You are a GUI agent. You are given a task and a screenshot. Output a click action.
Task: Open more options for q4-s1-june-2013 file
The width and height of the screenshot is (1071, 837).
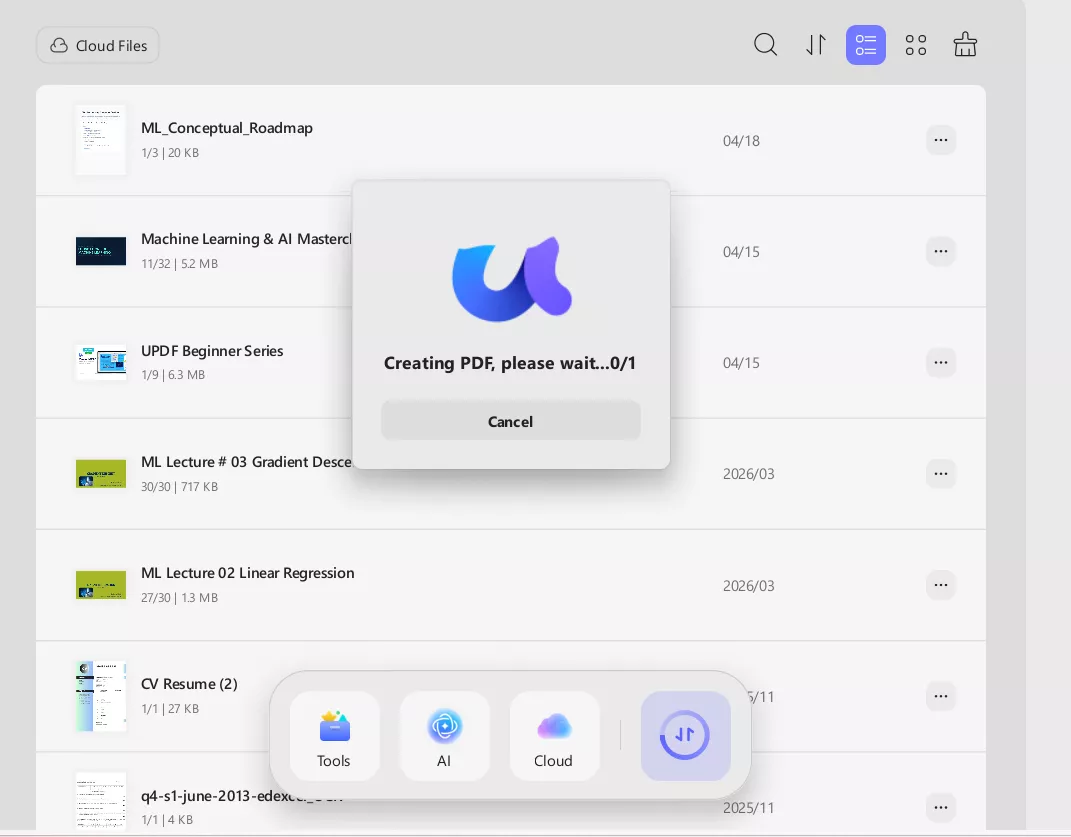[941, 808]
